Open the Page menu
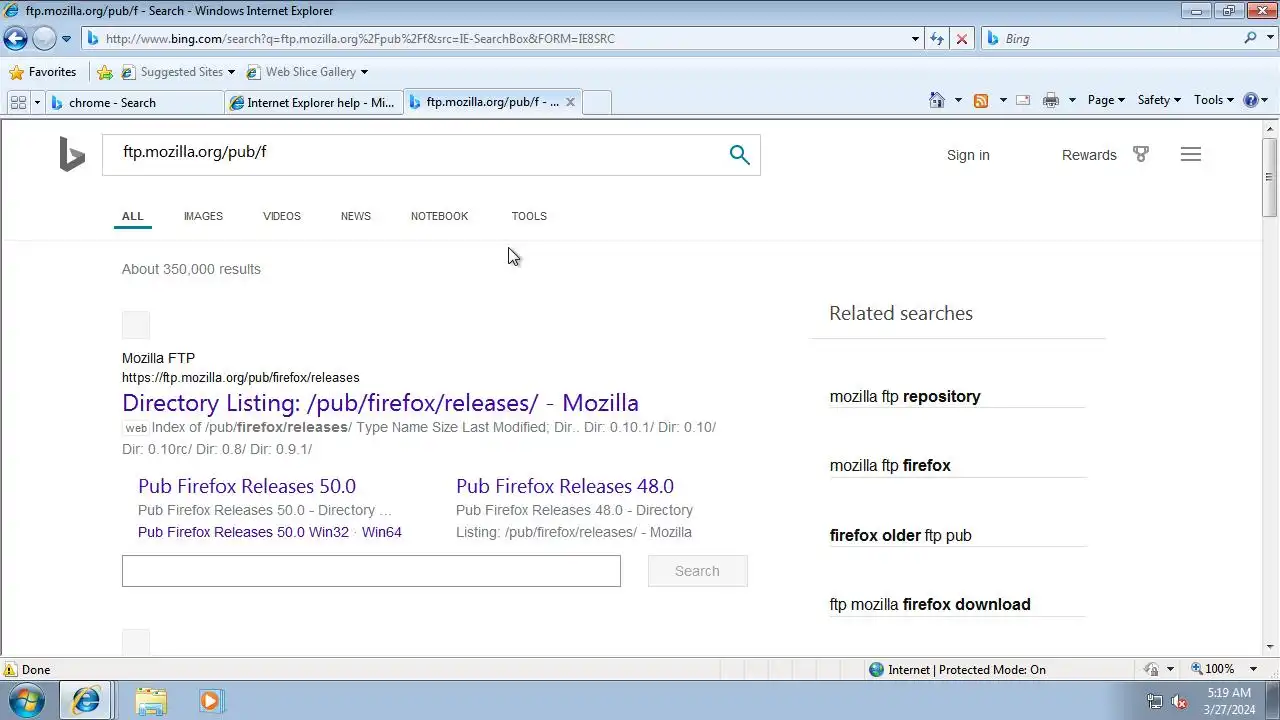 point(1106,100)
